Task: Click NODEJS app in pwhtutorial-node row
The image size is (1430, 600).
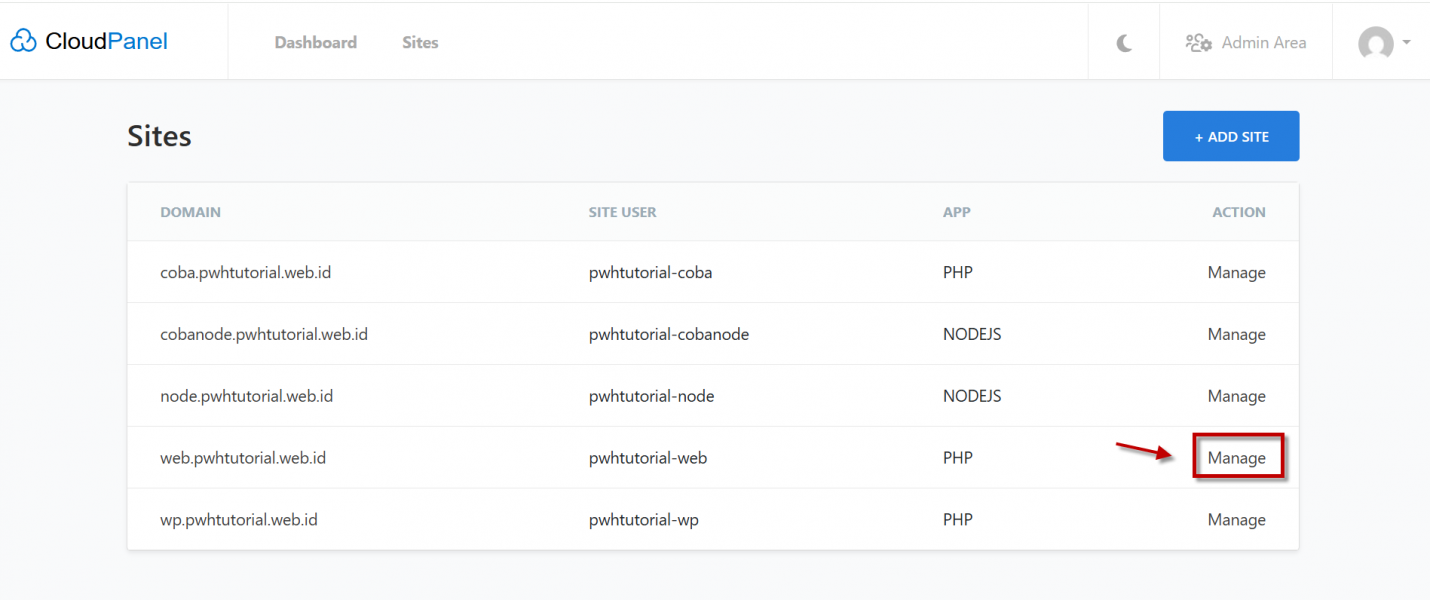Action: (972, 396)
